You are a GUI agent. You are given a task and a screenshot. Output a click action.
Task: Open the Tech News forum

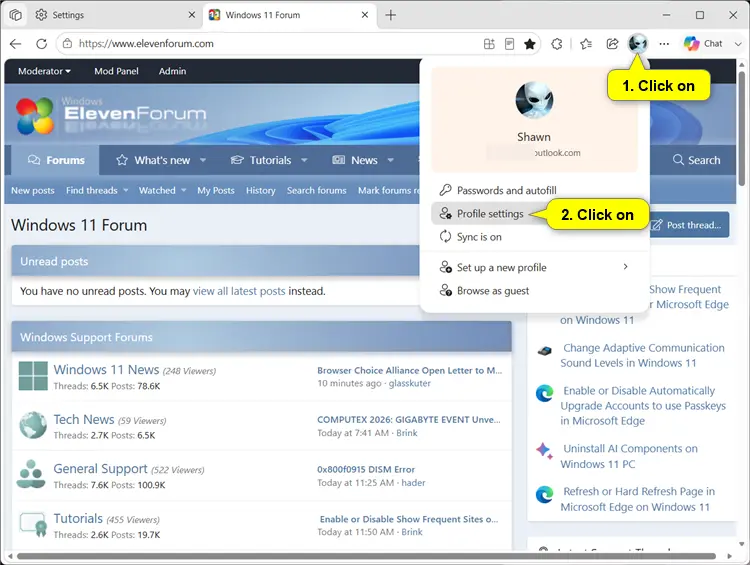(84, 420)
